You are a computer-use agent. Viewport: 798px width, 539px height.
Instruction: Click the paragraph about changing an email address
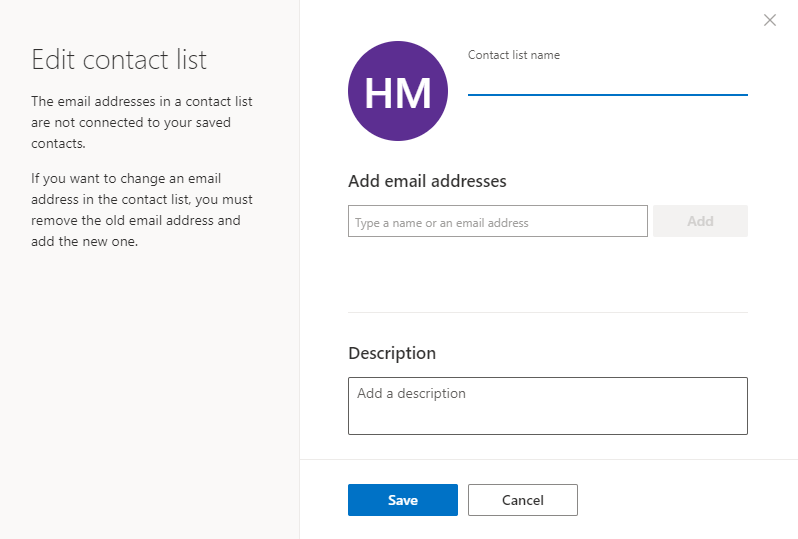coord(141,210)
